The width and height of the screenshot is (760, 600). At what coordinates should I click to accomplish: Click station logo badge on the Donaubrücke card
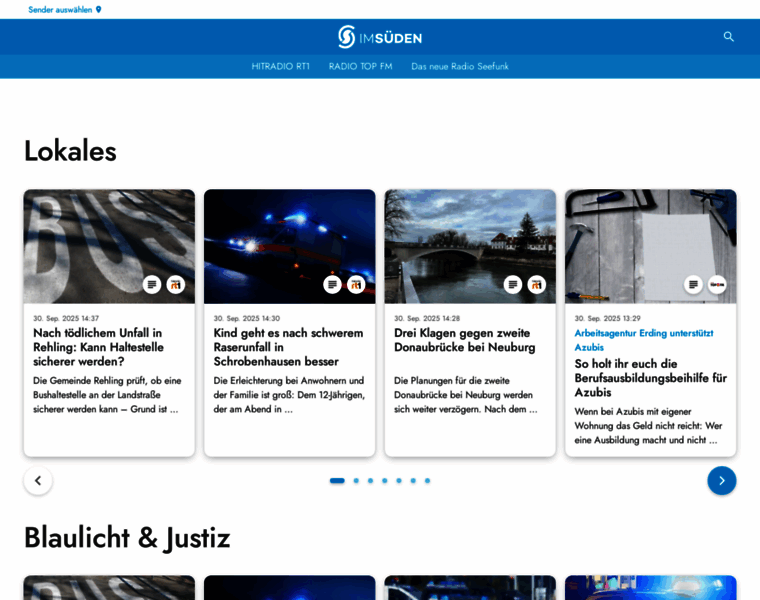[x=537, y=285]
